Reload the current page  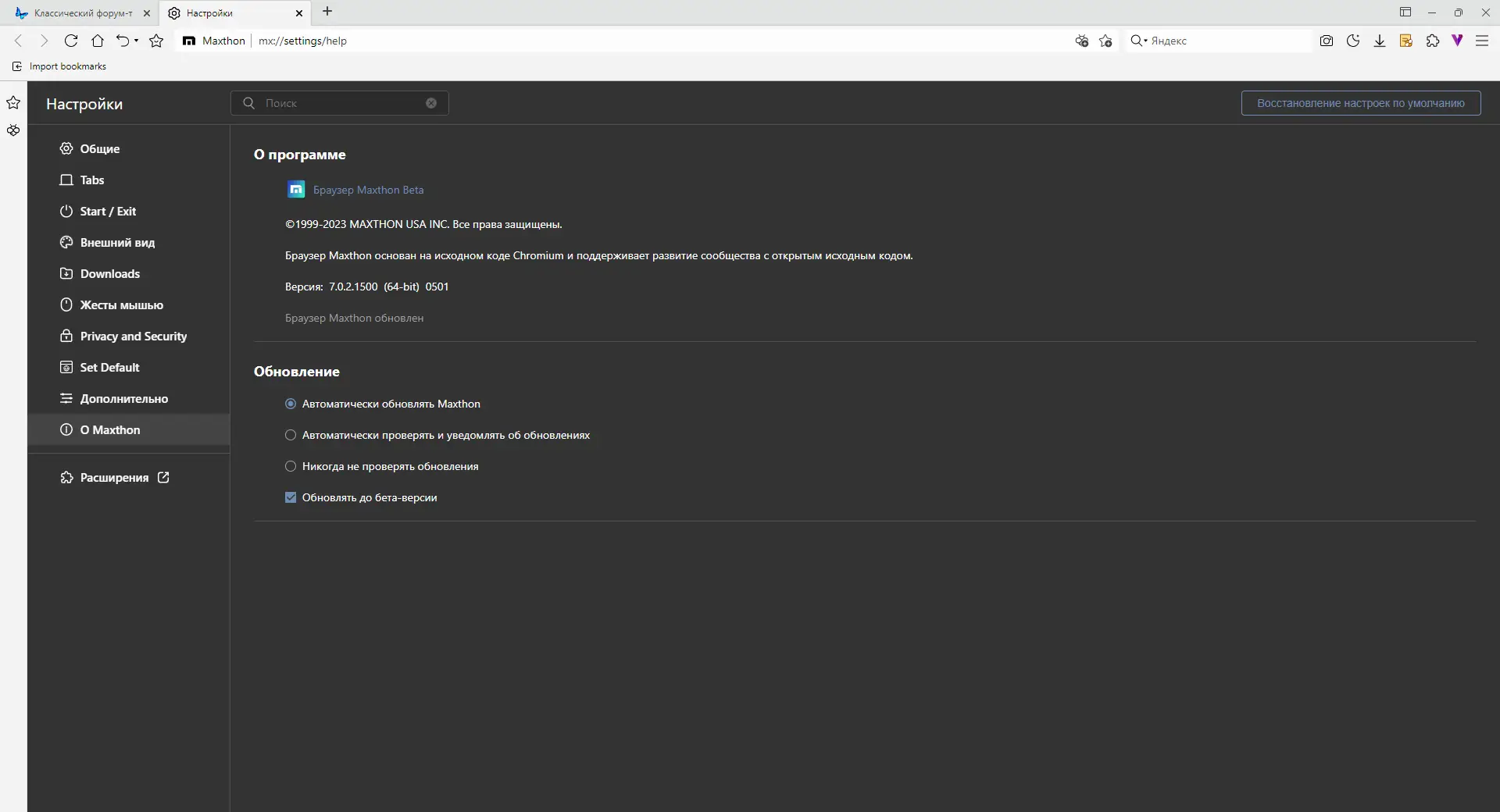(x=71, y=41)
